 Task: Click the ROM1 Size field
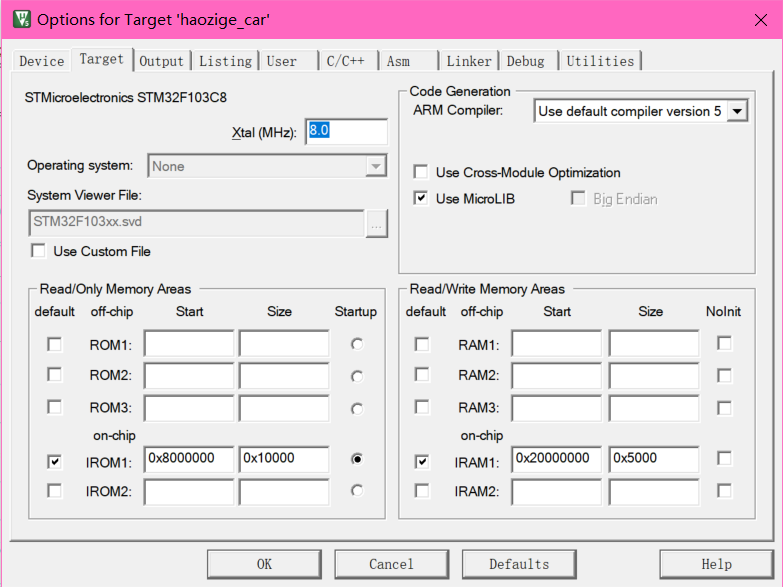[x=284, y=343]
